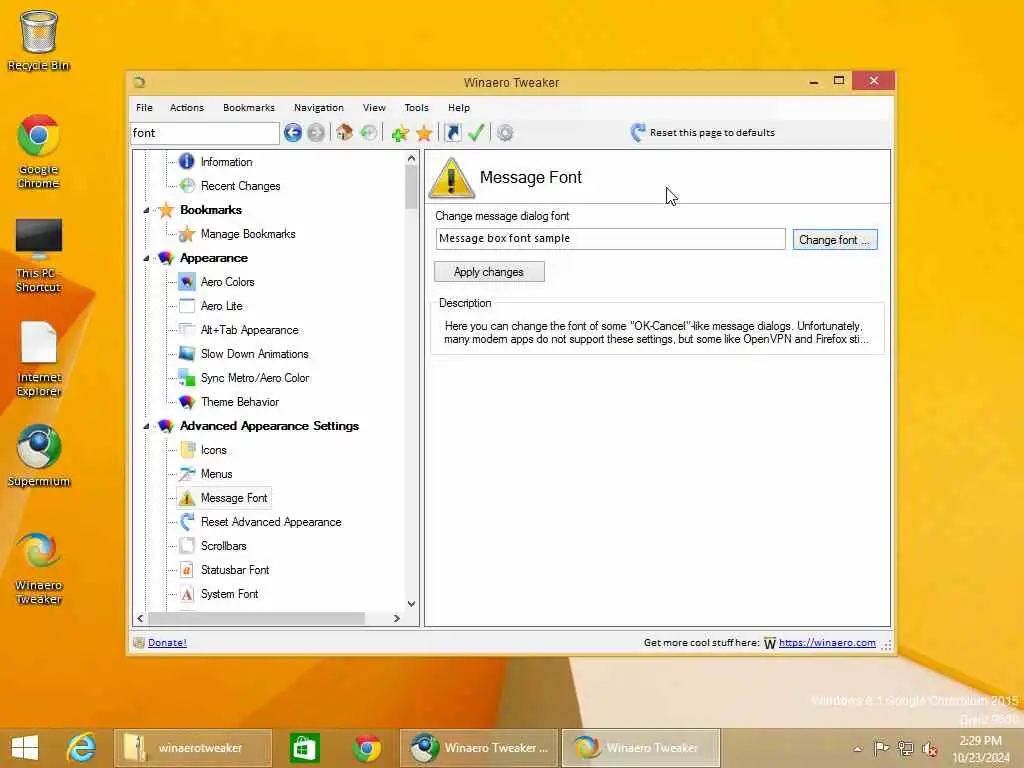Image resolution: width=1024 pixels, height=768 pixels.
Task: Open the Tools menu
Action: pos(417,108)
